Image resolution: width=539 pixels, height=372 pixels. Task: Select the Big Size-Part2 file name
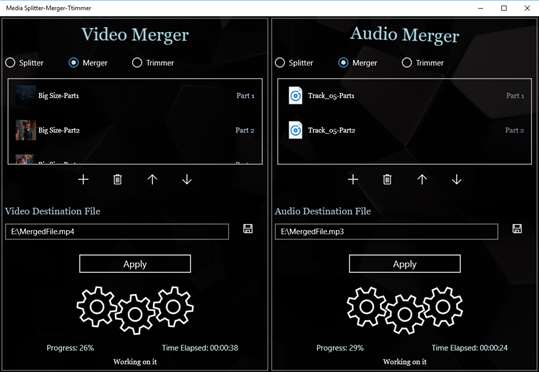[x=59, y=130]
